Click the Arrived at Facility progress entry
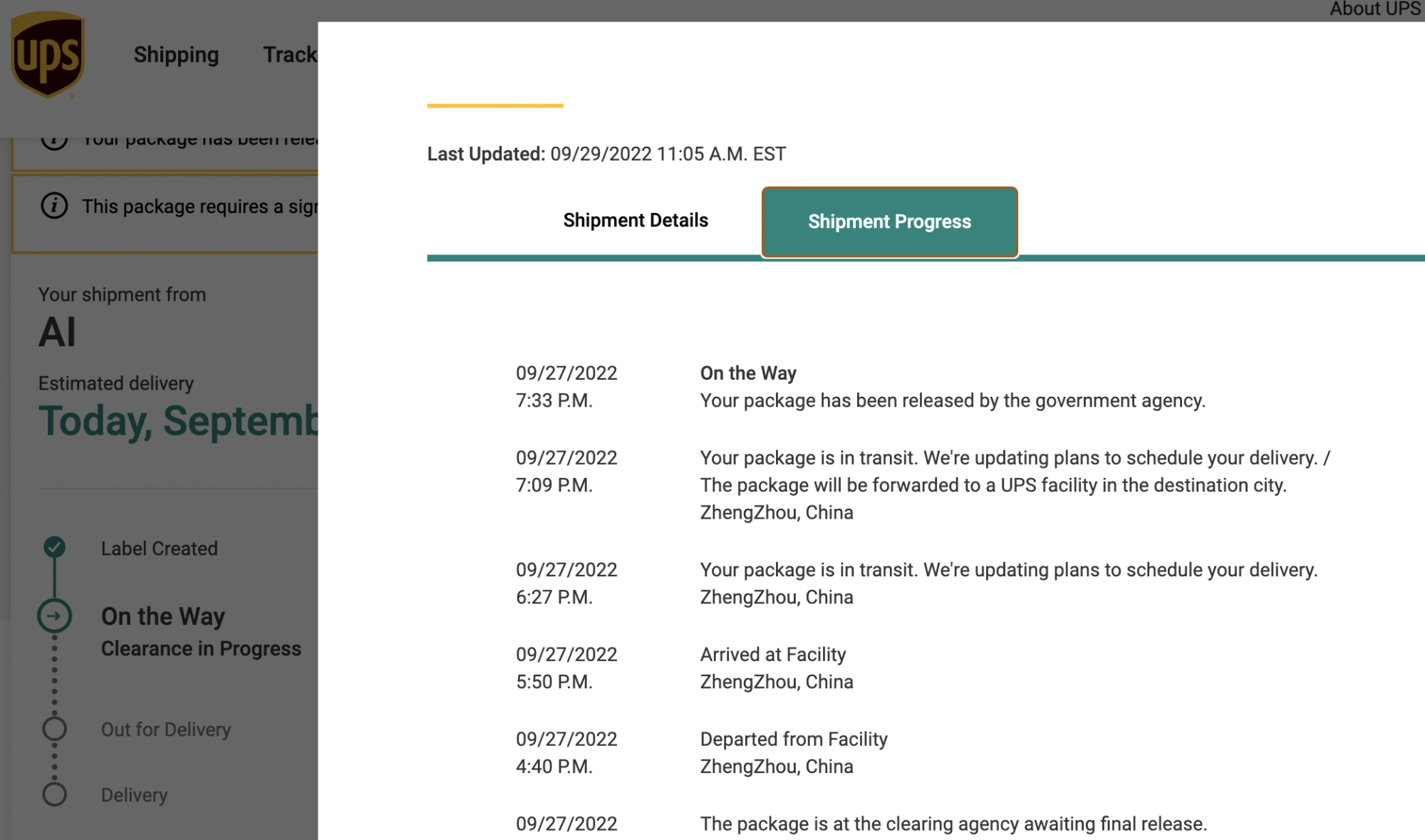Image resolution: width=1425 pixels, height=840 pixels. pos(772,655)
